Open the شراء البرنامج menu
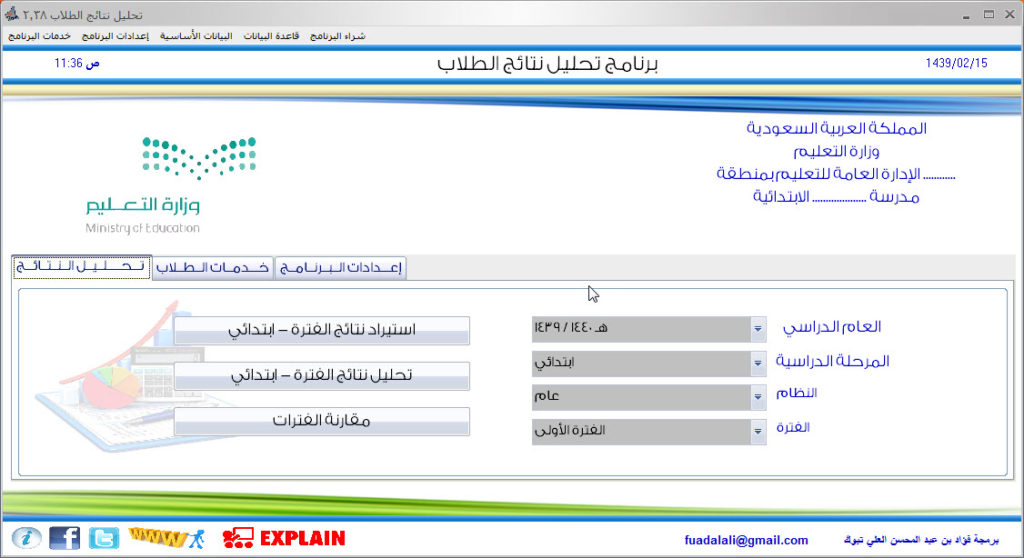 338,36
